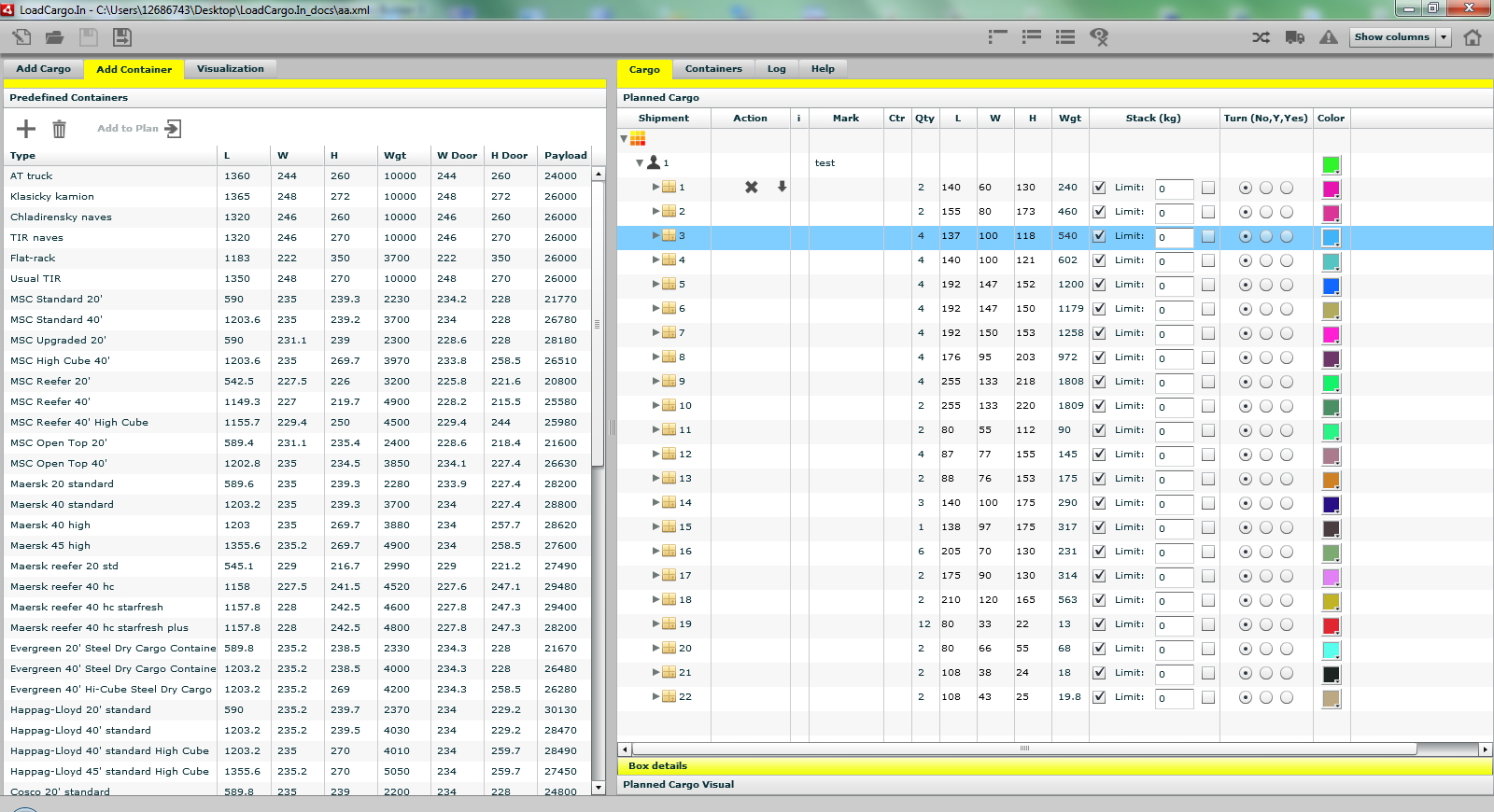This screenshot has width=1494, height=812.
Task: Click the save-as disk icon
Action: [x=122, y=37]
